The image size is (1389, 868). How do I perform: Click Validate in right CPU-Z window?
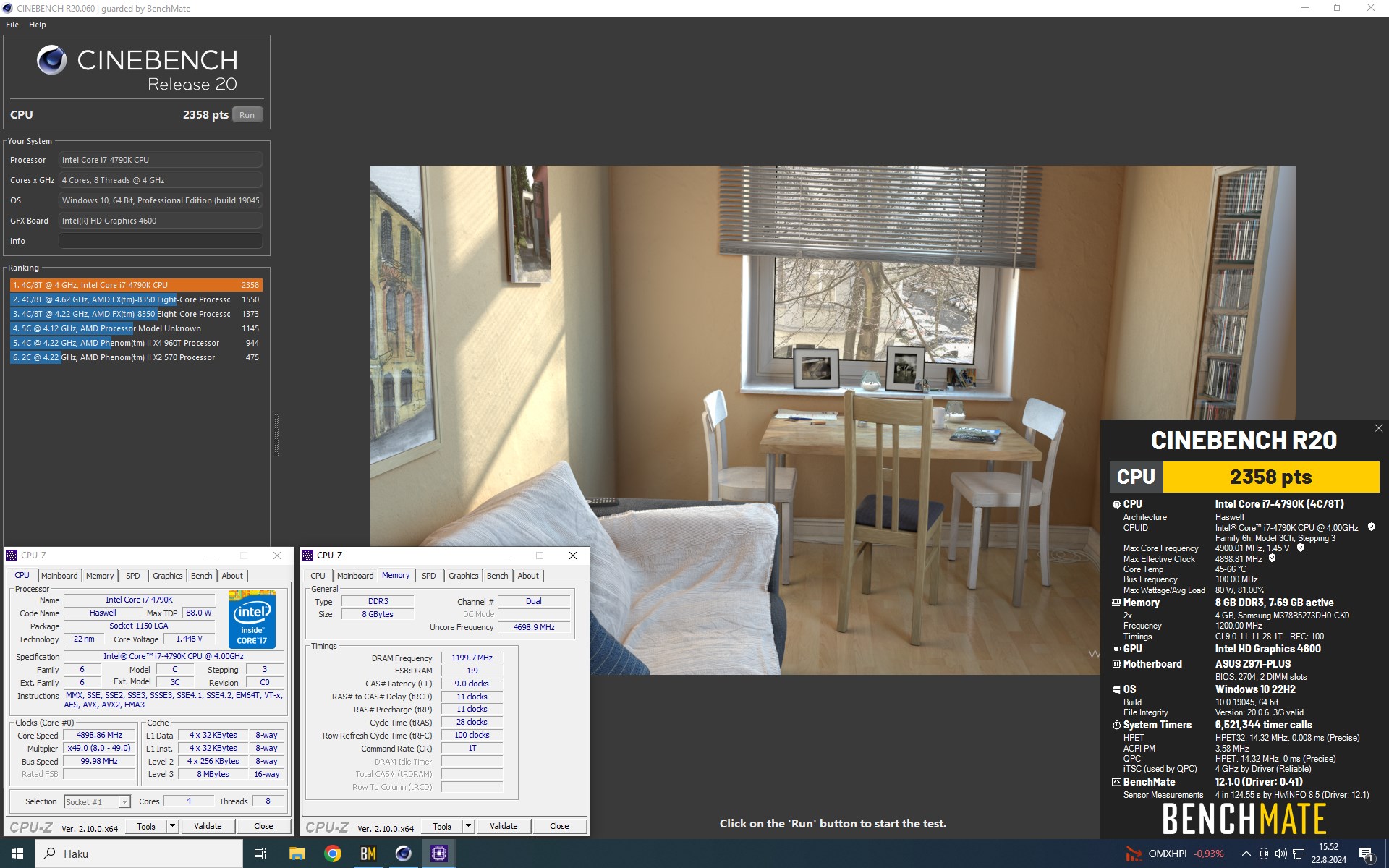coord(504,826)
